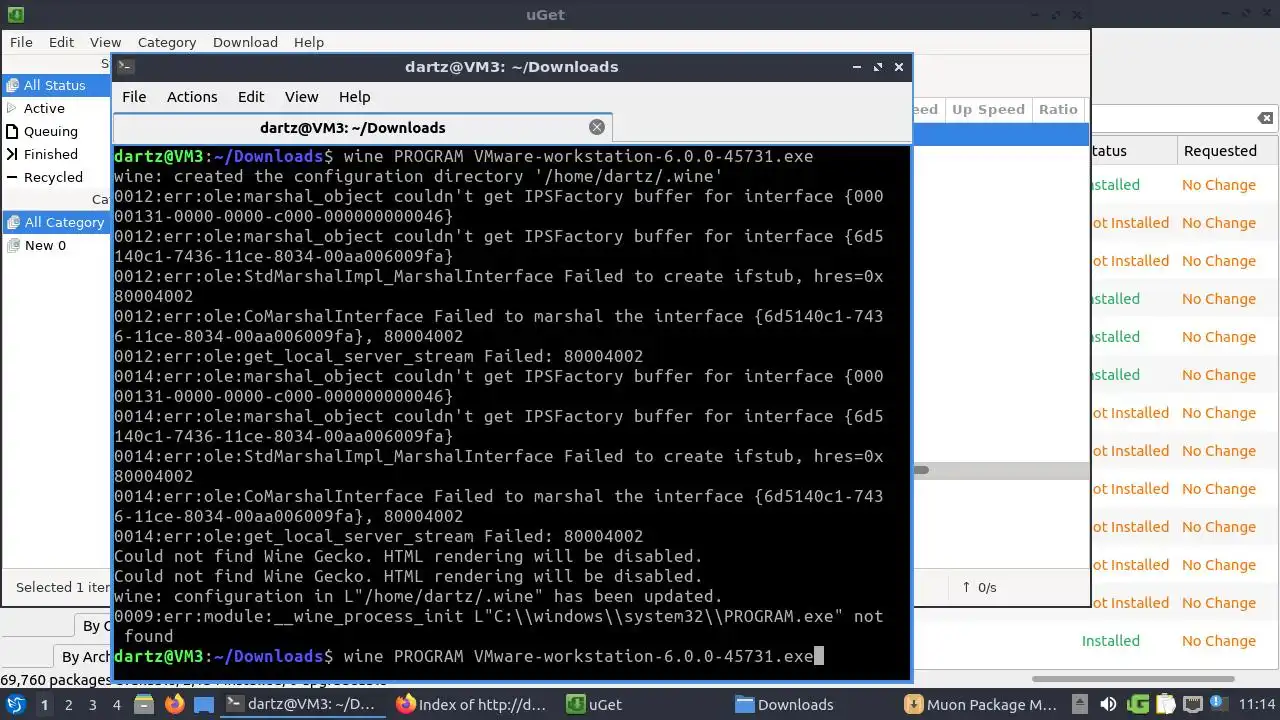Select All Category in uGet sidebar
Screen dimensions: 1280x720
[57, 222]
